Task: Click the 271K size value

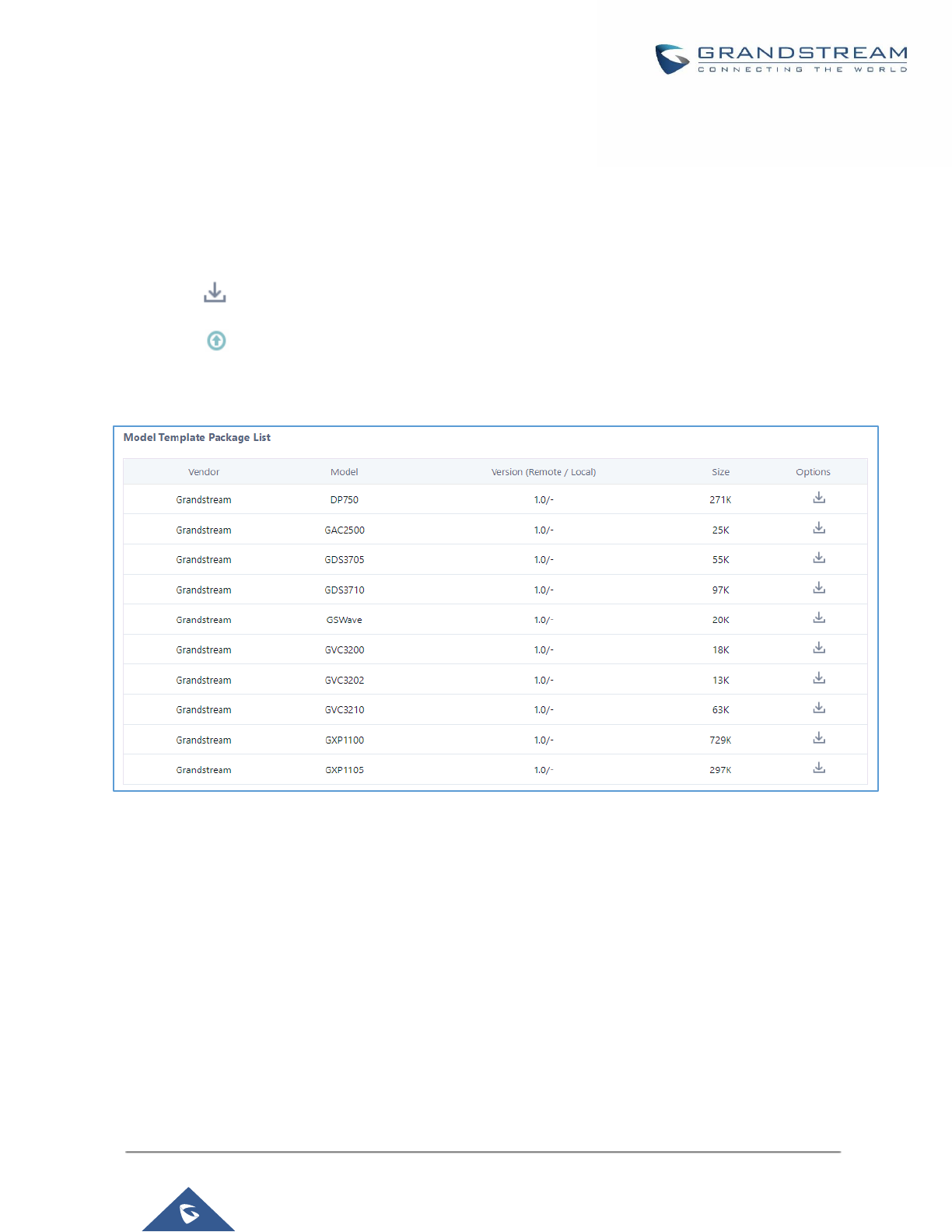Action: click(x=720, y=500)
